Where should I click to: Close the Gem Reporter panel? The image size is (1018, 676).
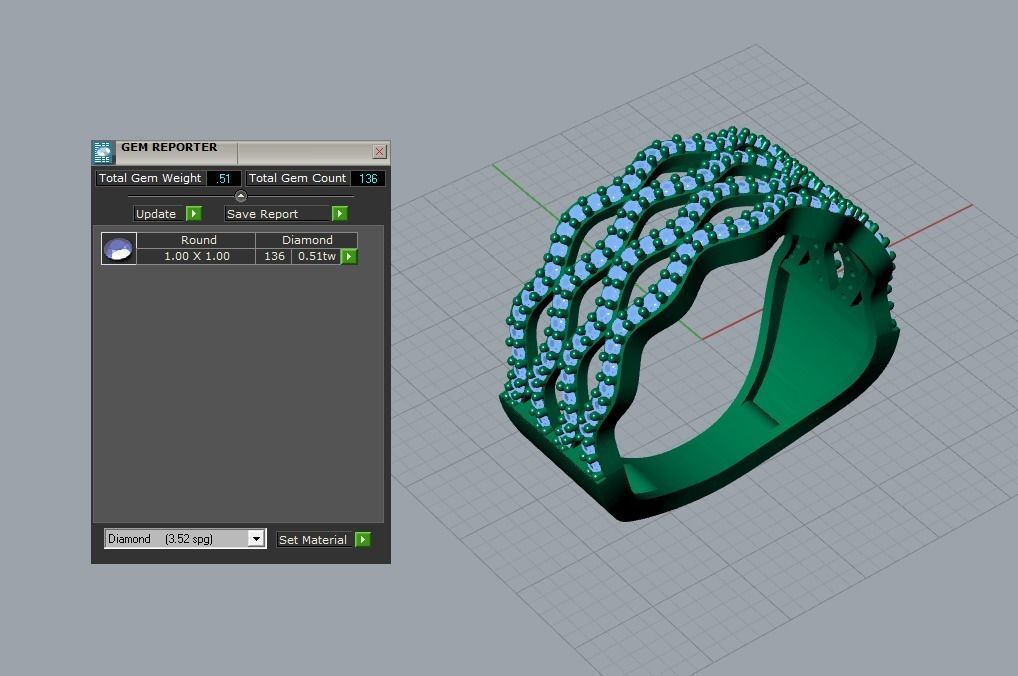380,152
